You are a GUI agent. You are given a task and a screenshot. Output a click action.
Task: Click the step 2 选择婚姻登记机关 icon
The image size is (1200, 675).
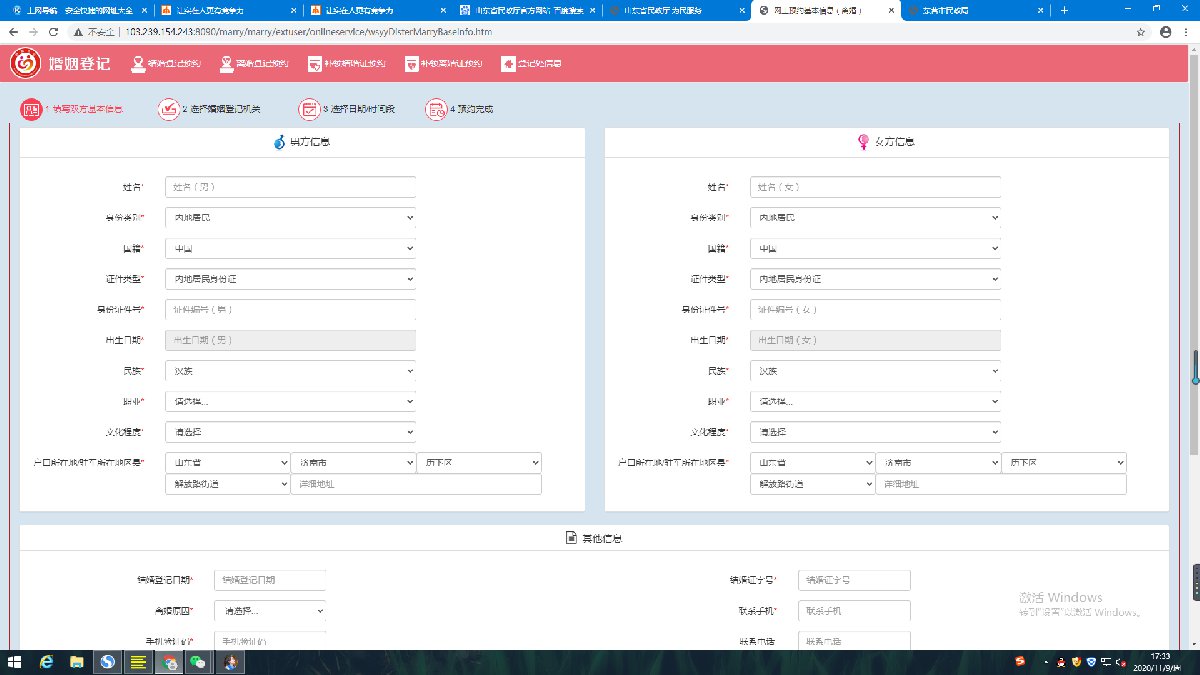pyautogui.click(x=168, y=109)
